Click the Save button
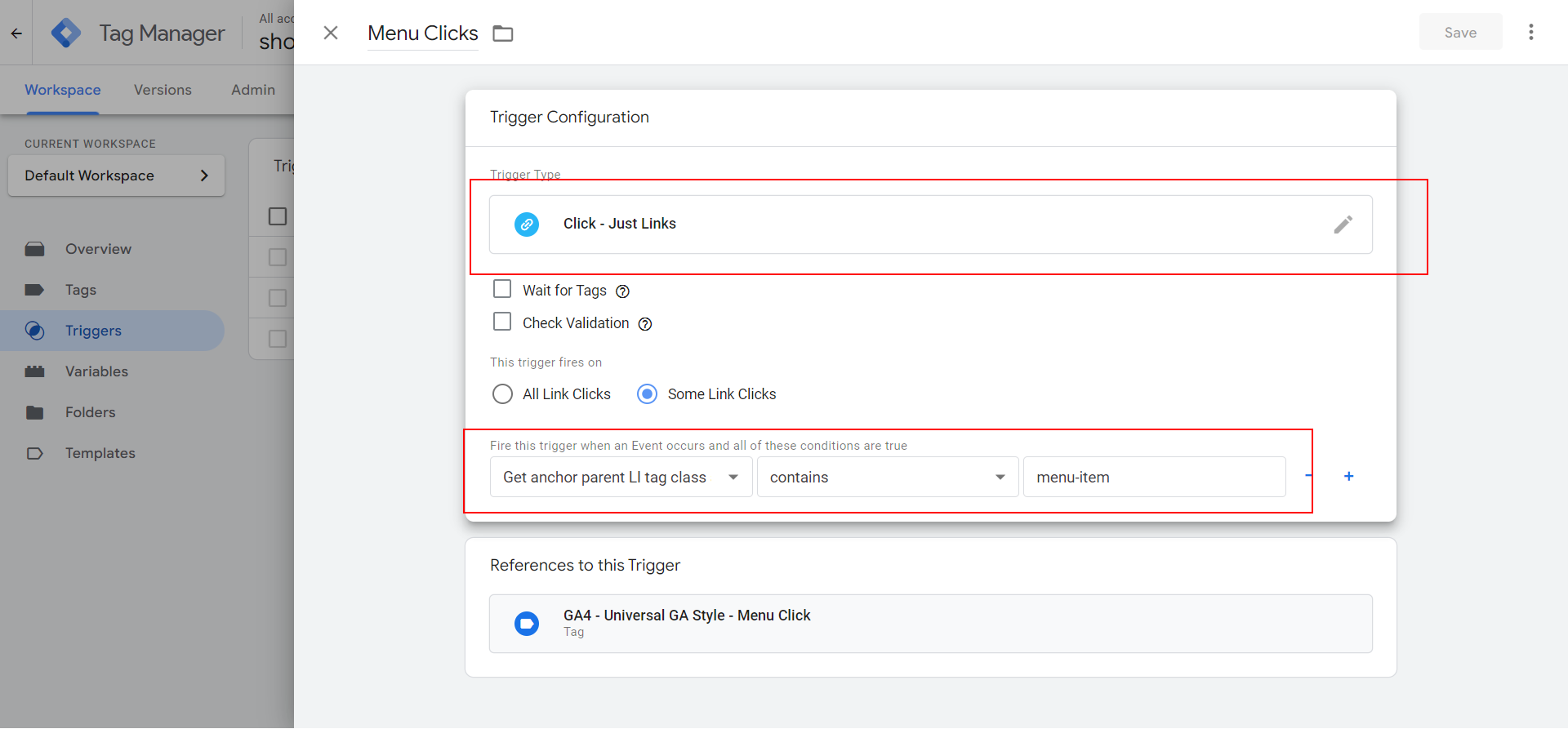 pos(1459,33)
